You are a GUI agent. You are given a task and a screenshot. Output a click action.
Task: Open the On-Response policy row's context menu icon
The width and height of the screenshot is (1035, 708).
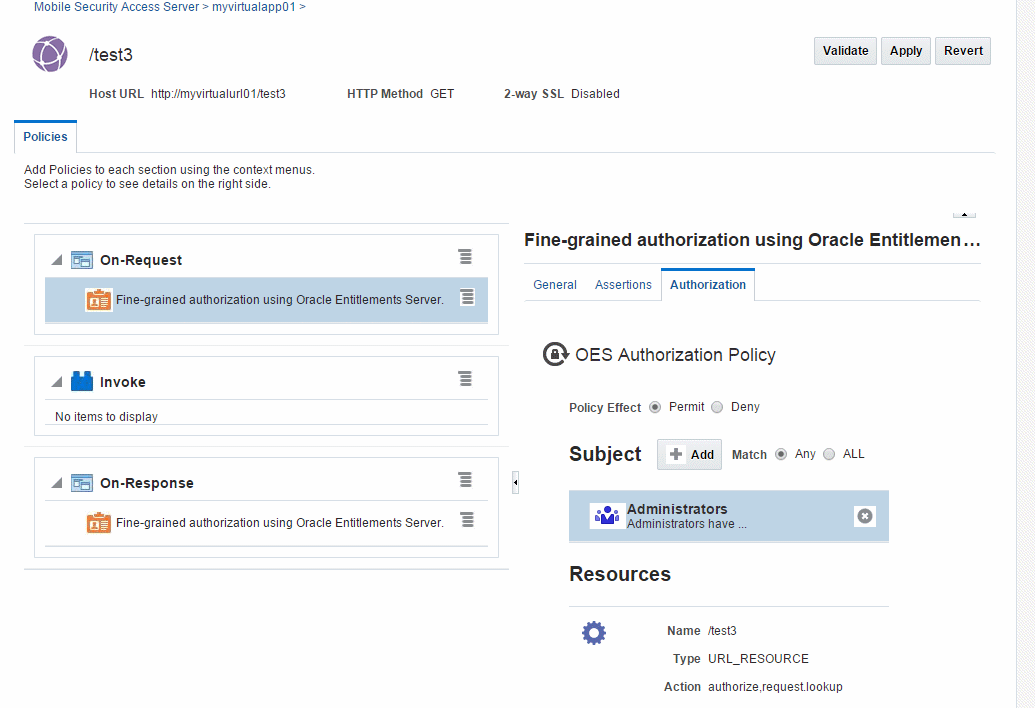tap(467, 520)
